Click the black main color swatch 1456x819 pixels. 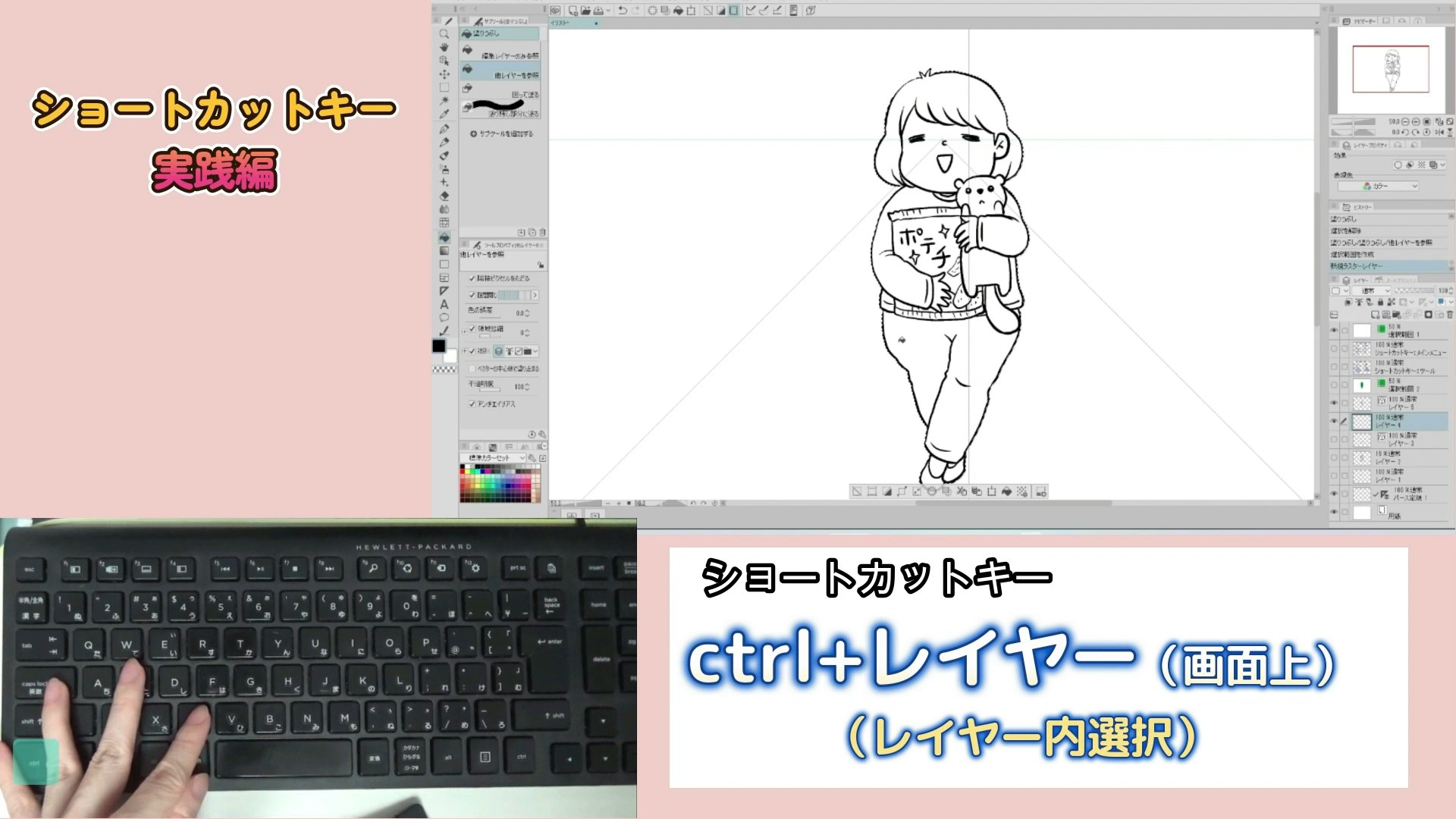(439, 347)
